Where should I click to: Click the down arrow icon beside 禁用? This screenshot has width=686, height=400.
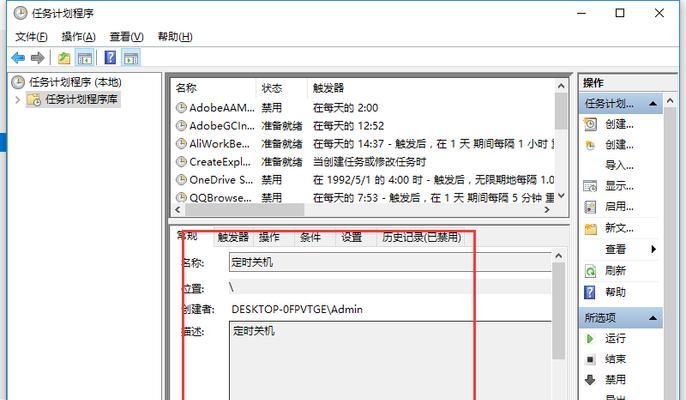(590, 380)
